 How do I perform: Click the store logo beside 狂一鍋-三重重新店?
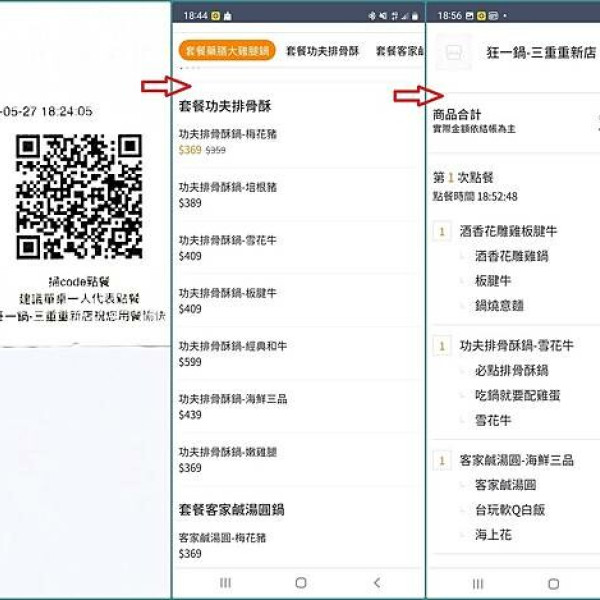(x=454, y=52)
